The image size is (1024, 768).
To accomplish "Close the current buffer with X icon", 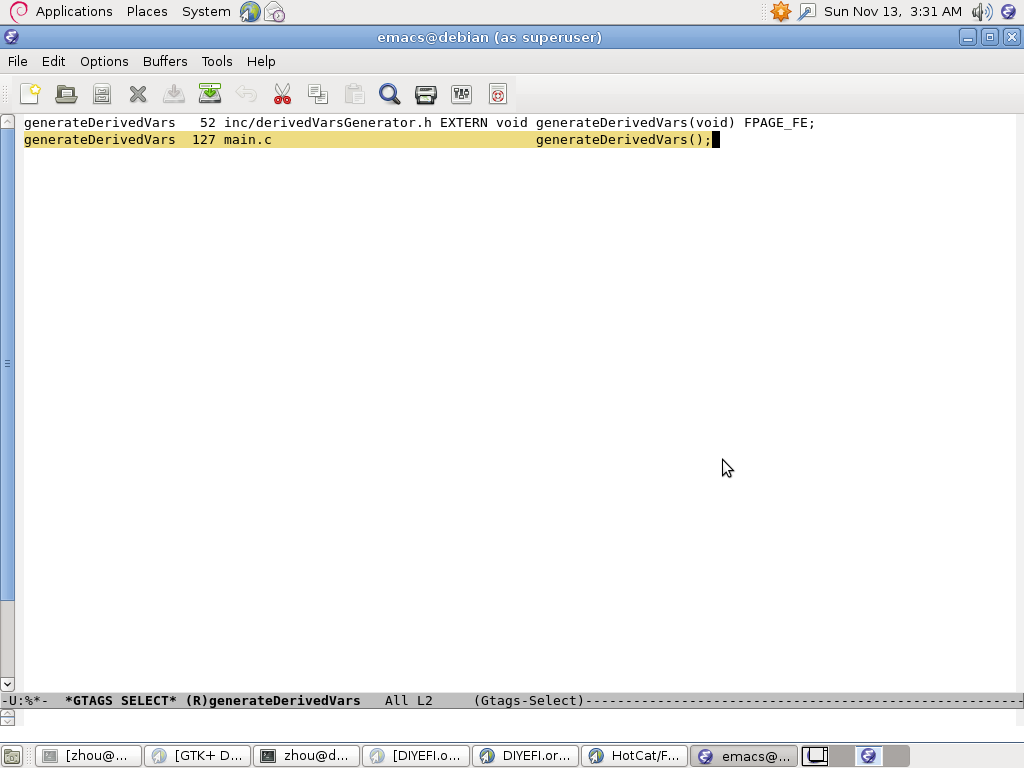I will point(138,94).
